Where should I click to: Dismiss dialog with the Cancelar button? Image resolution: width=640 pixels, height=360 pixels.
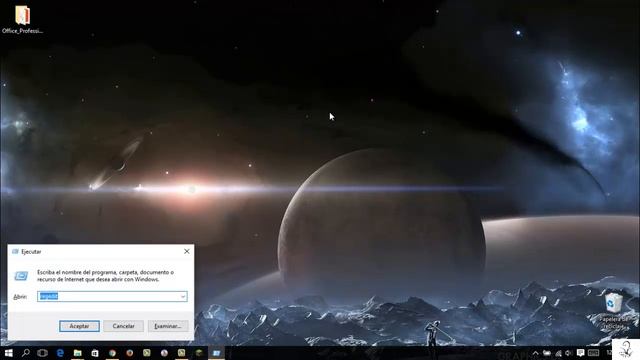click(123, 326)
